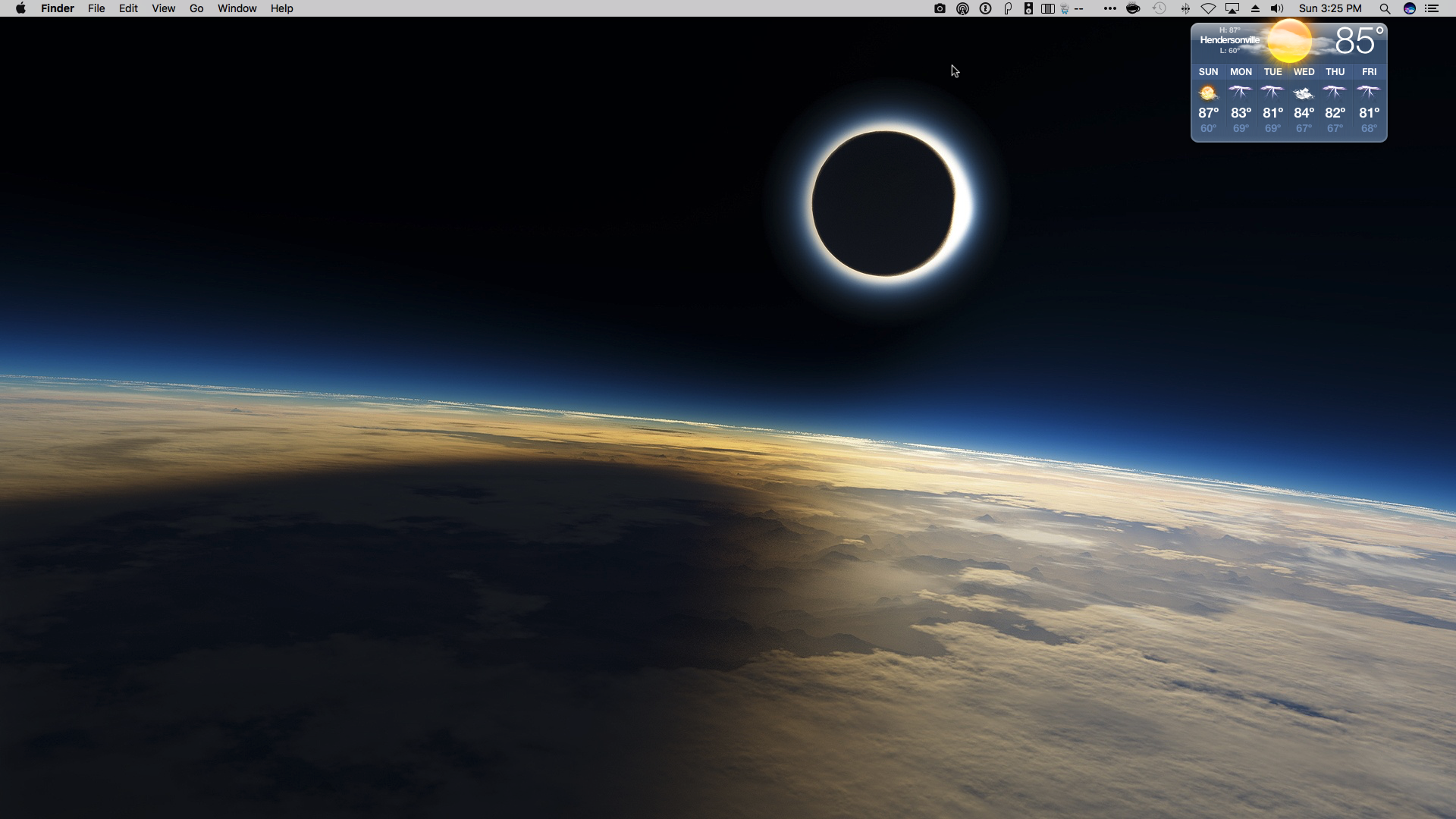Click Sunday's 60° low temperature
The image size is (1456, 819).
click(1208, 129)
